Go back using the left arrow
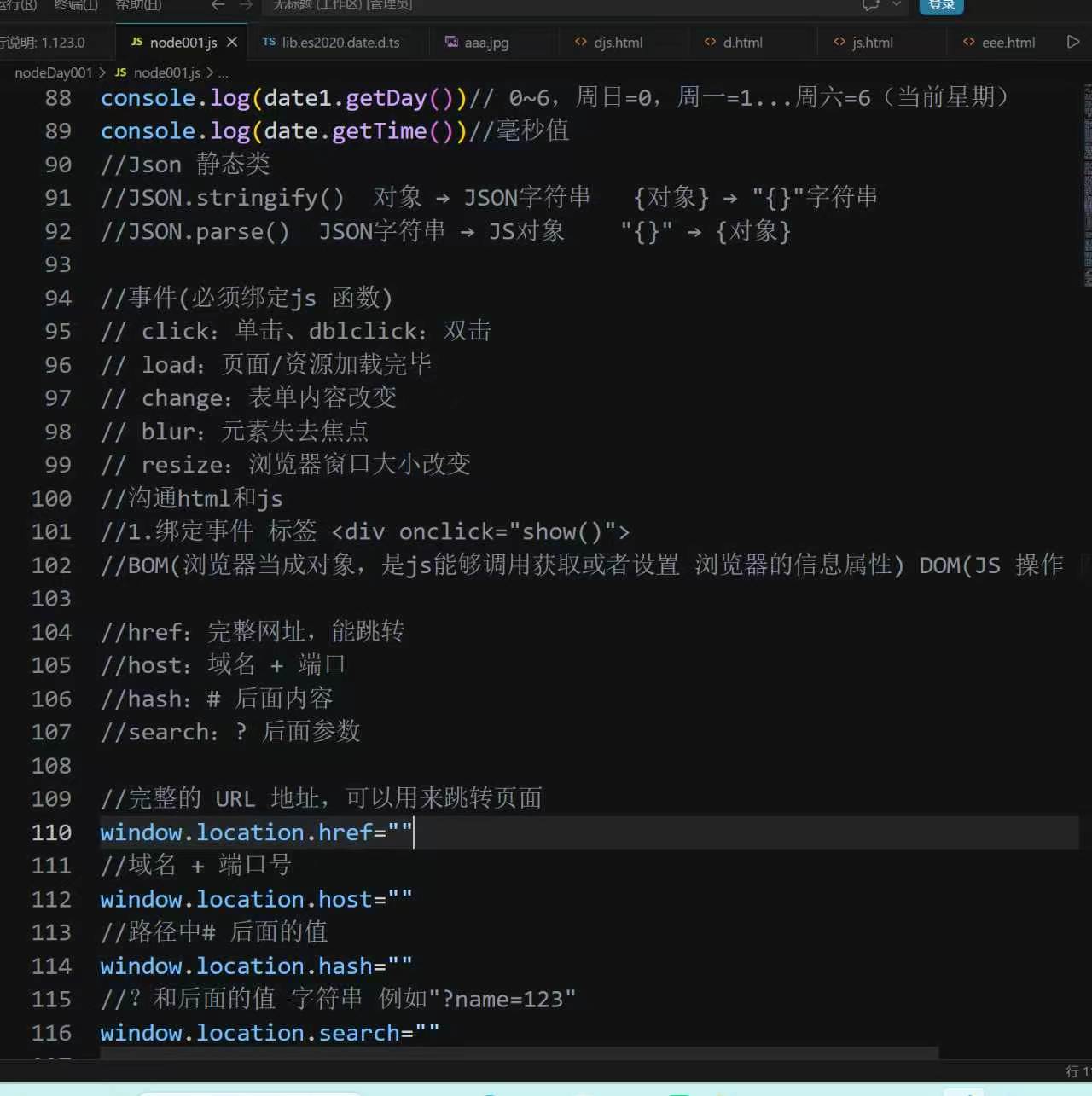 tap(218, 5)
